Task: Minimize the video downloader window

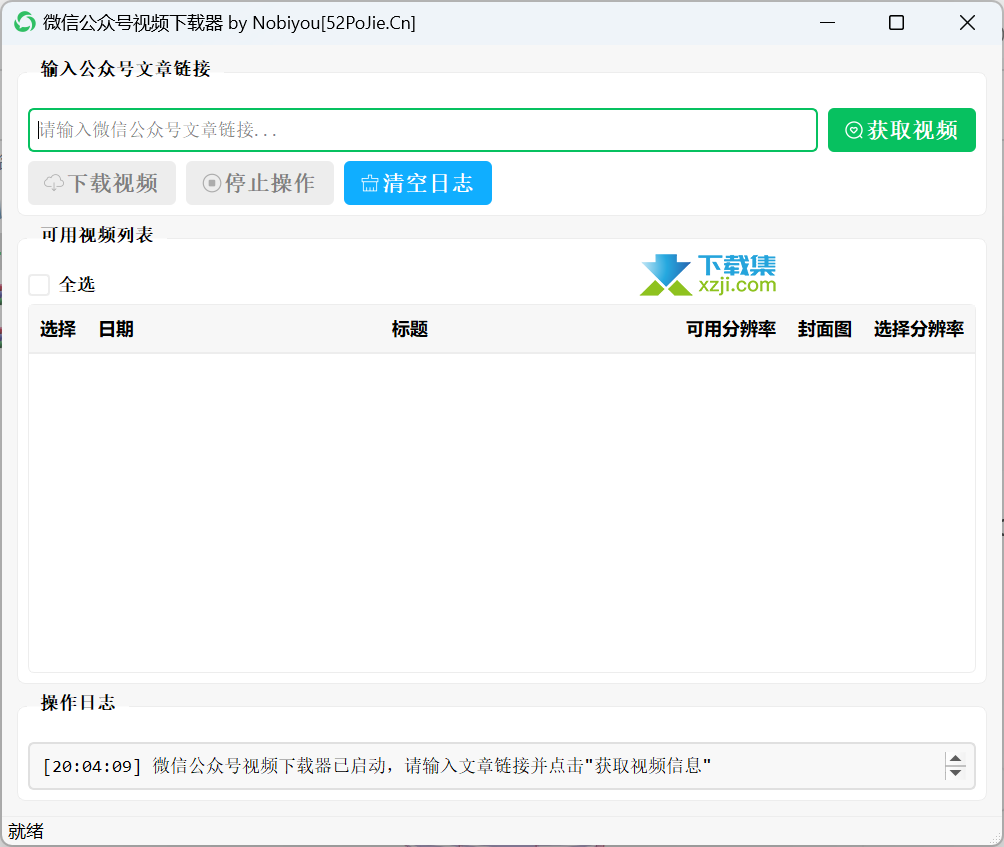Action: [827, 22]
